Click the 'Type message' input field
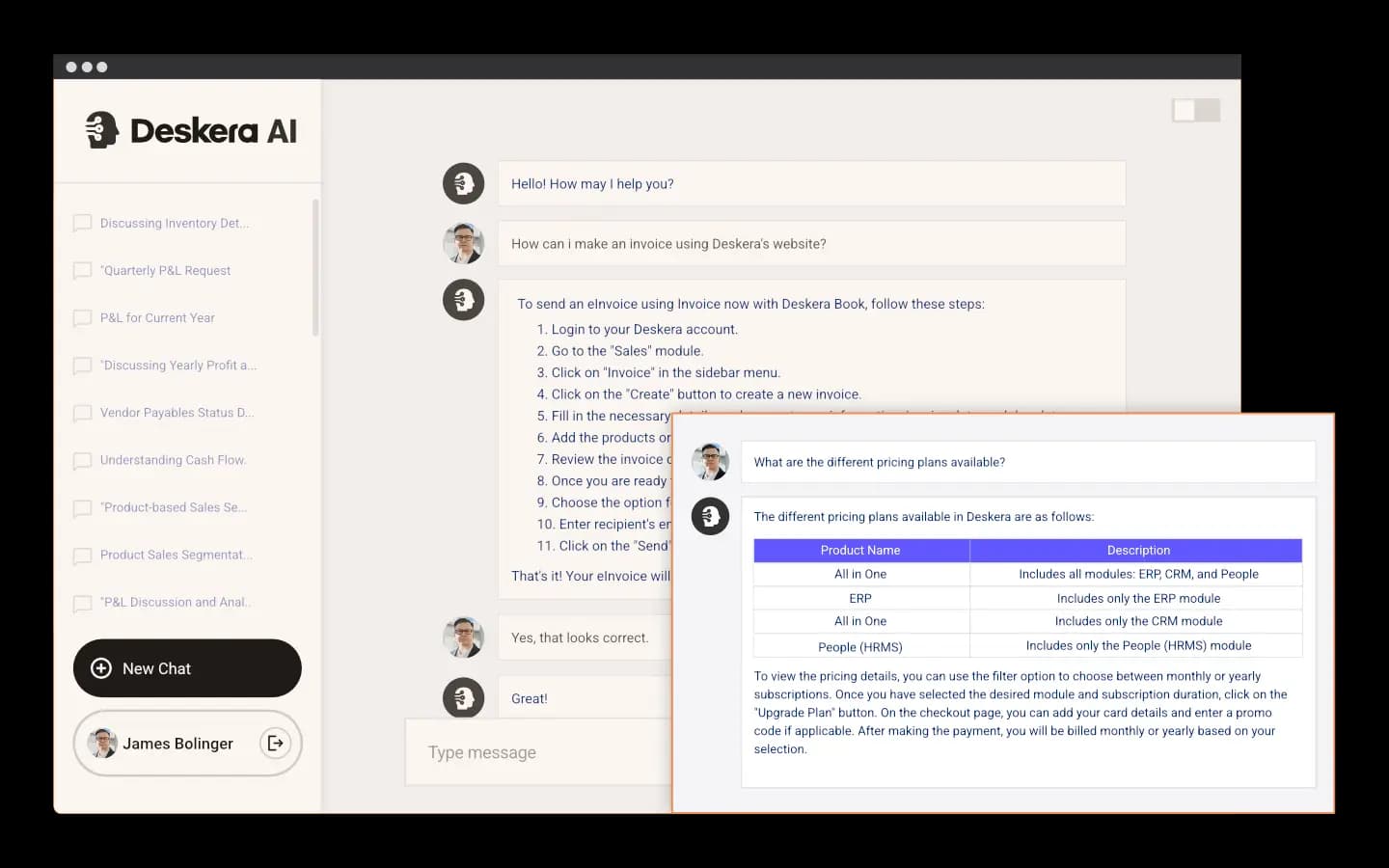Viewport: 1389px width, 868px height. (x=538, y=752)
